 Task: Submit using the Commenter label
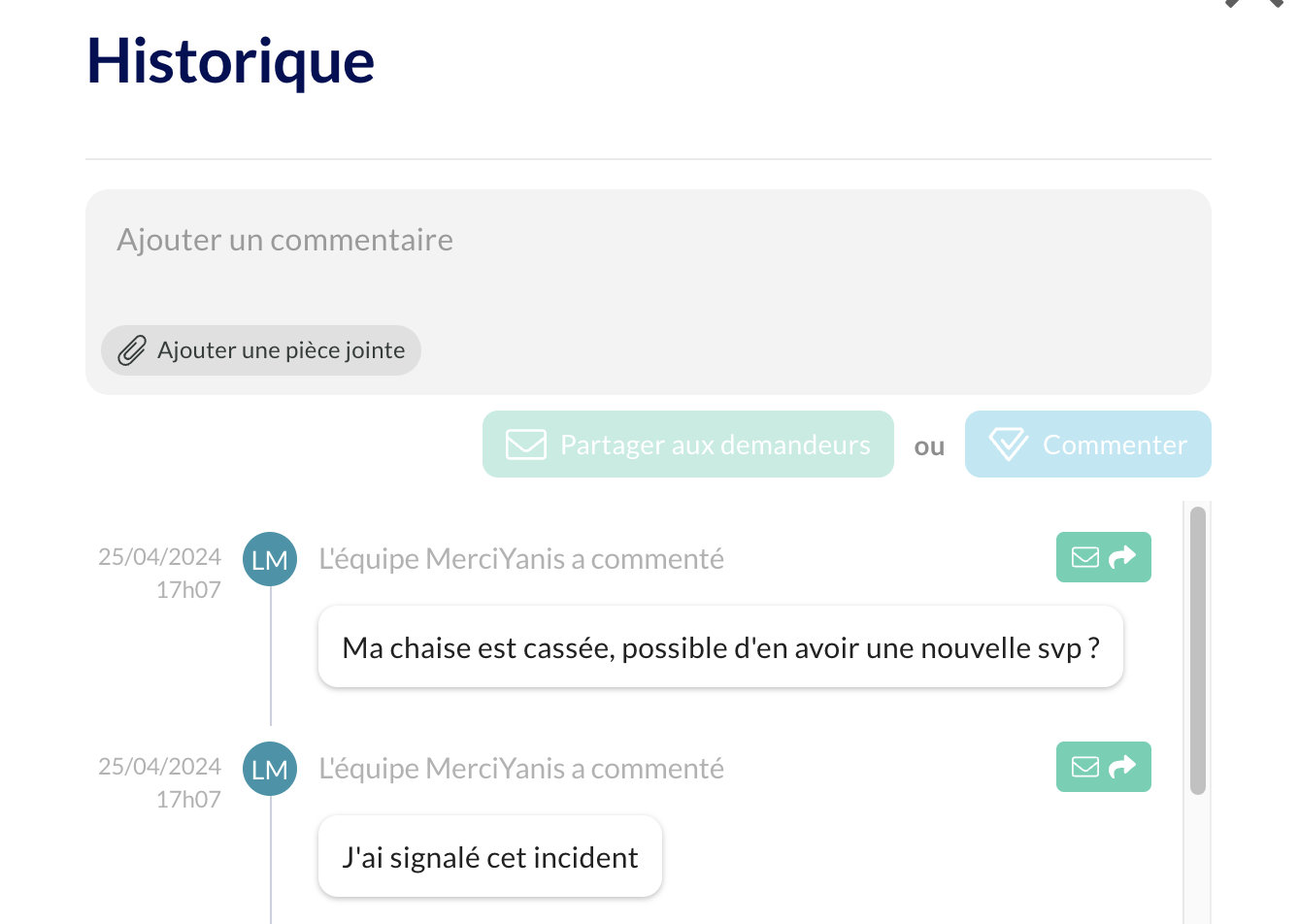coord(1115,445)
